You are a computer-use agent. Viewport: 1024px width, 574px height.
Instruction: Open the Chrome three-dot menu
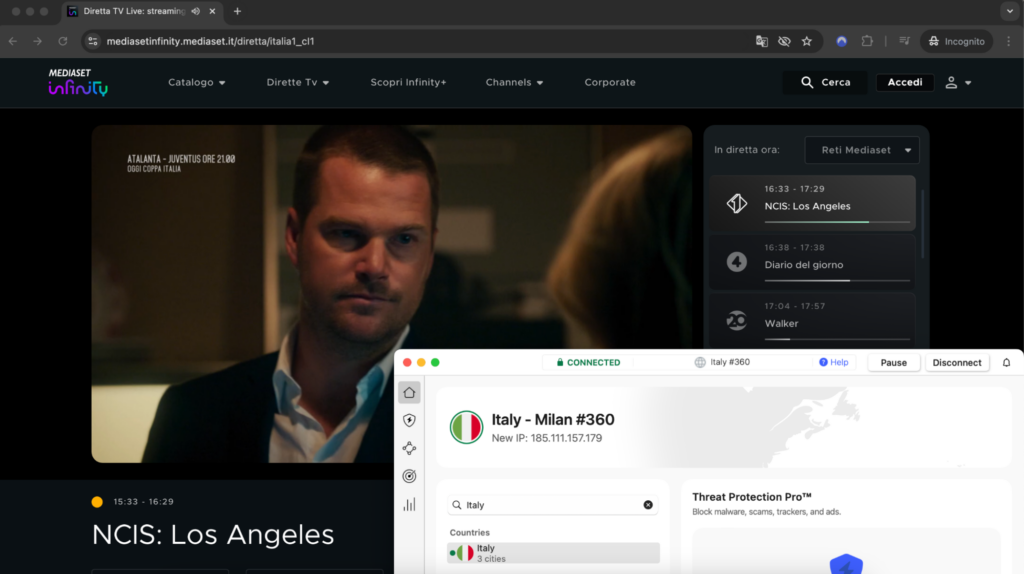tap(1009, 41)
